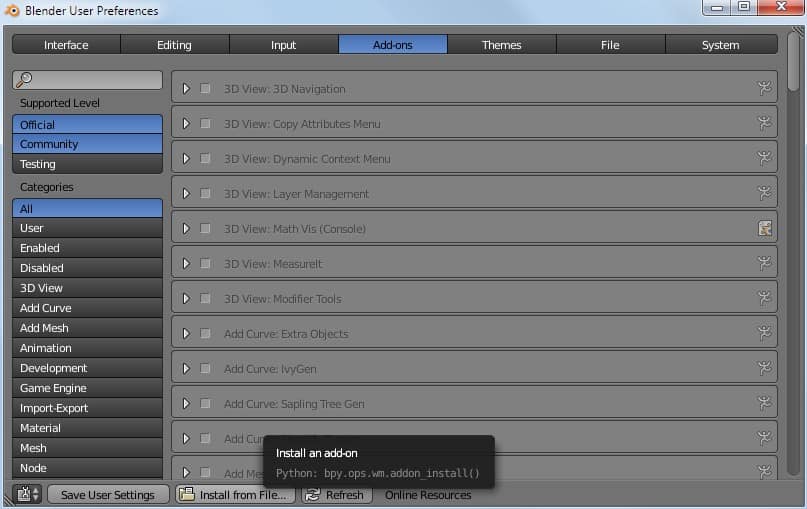This screenshot has height=509, width=807.
Task: Click the community icon on IvyGen row
Action: click(x=764, y=368)
